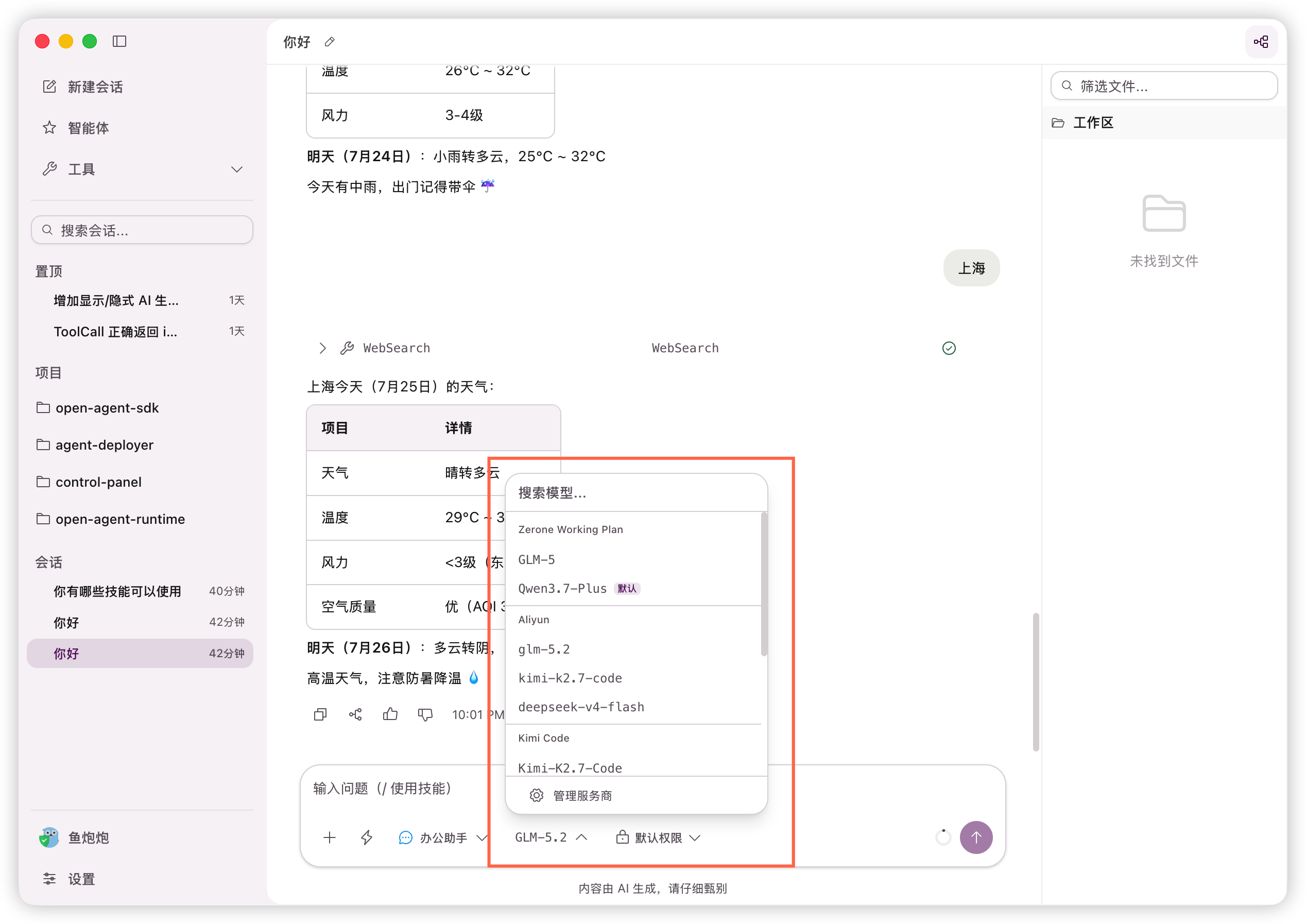Give the response a thumbs down
The height and width of the screenshot is (924, 1306).
tap(425, 714)
